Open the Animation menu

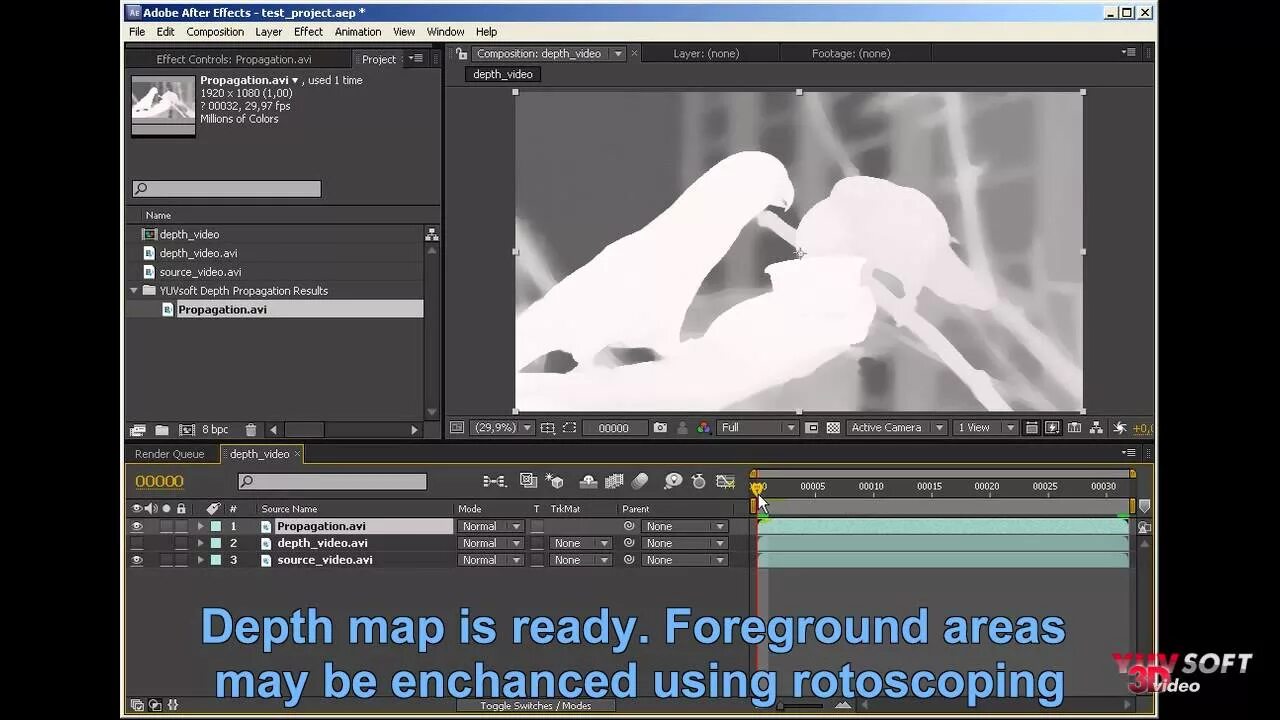358,32
